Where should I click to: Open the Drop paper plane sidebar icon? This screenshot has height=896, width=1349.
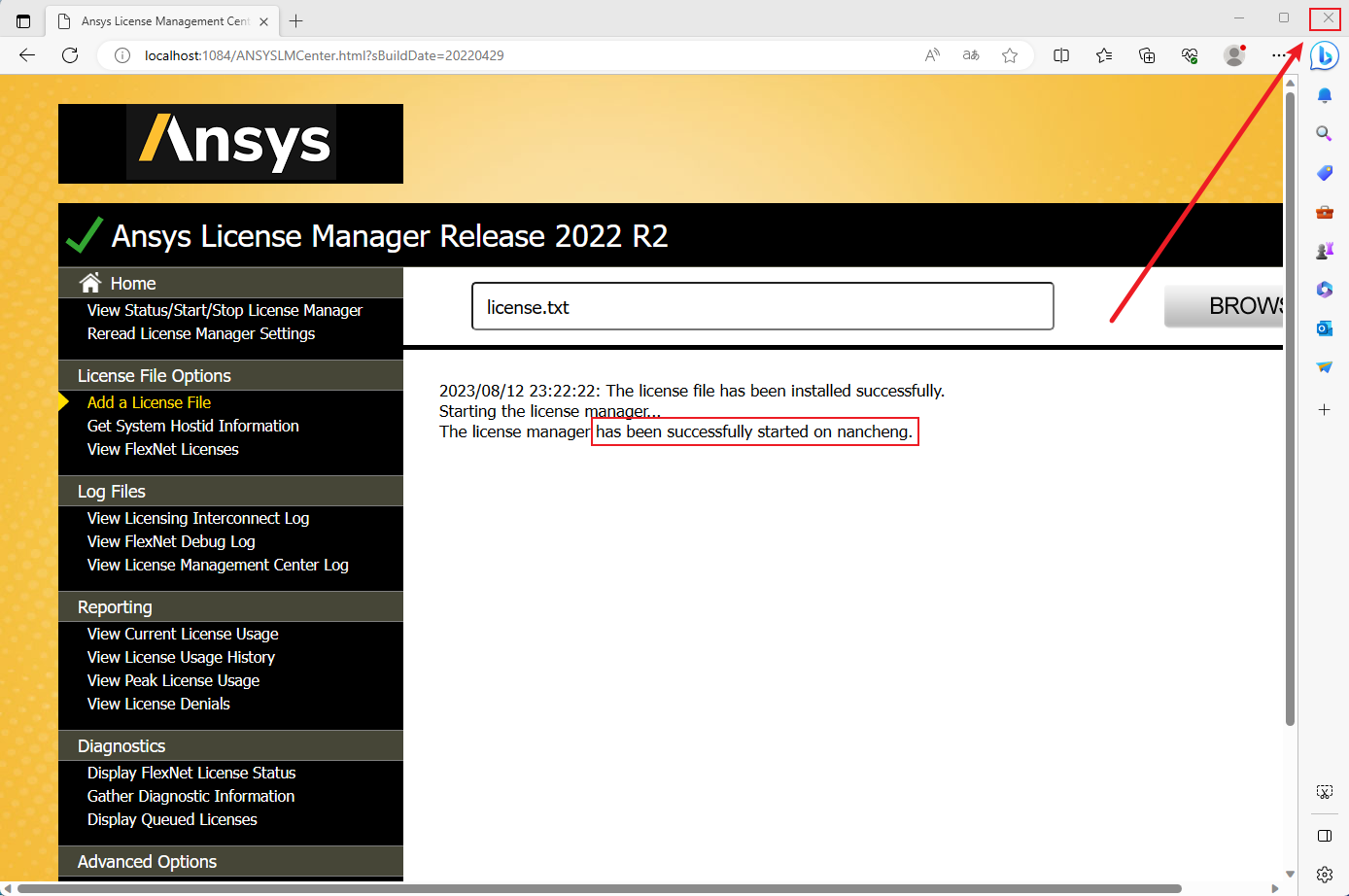[x=1324, y=367]
